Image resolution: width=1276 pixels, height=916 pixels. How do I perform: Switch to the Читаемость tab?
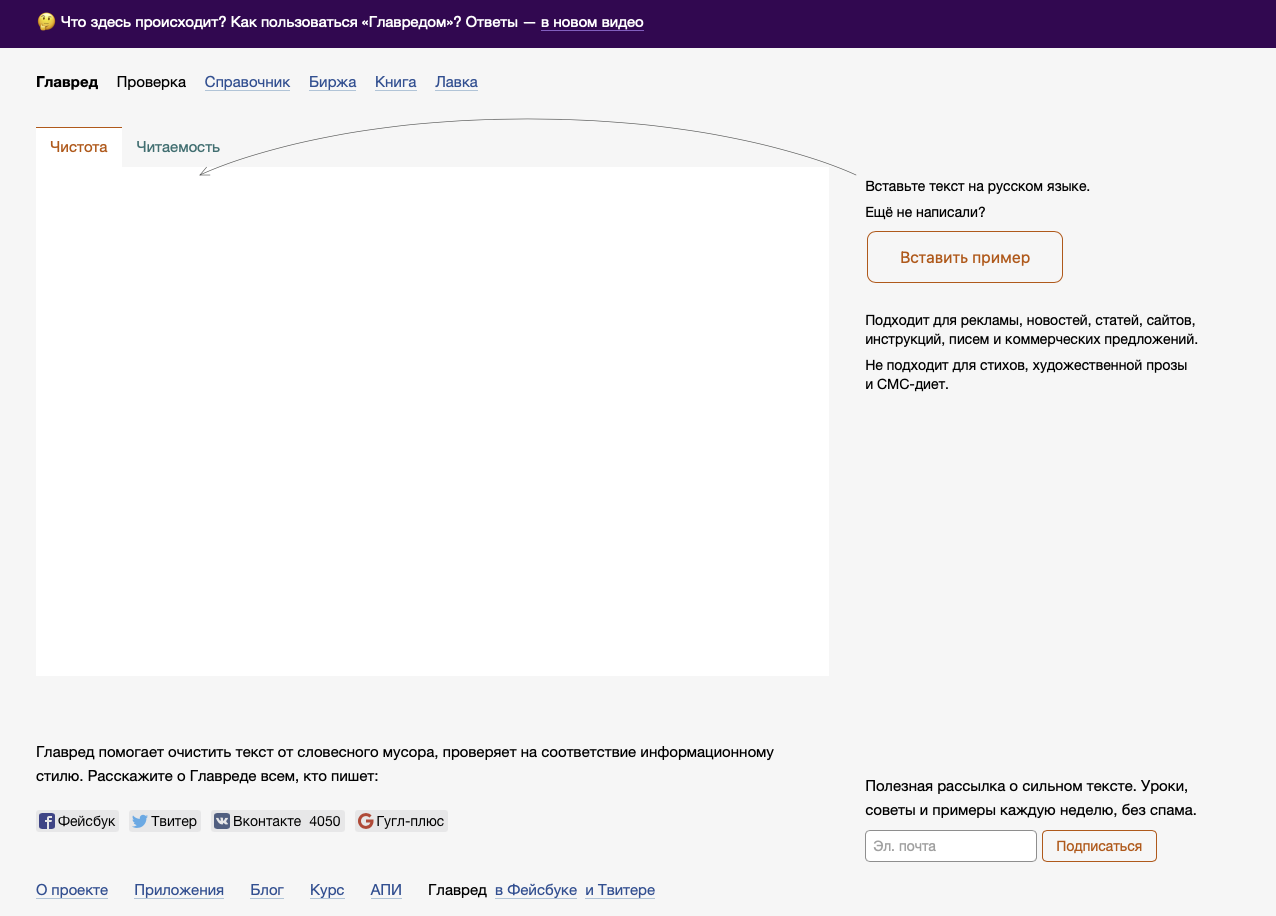click(x=178, y=147)
